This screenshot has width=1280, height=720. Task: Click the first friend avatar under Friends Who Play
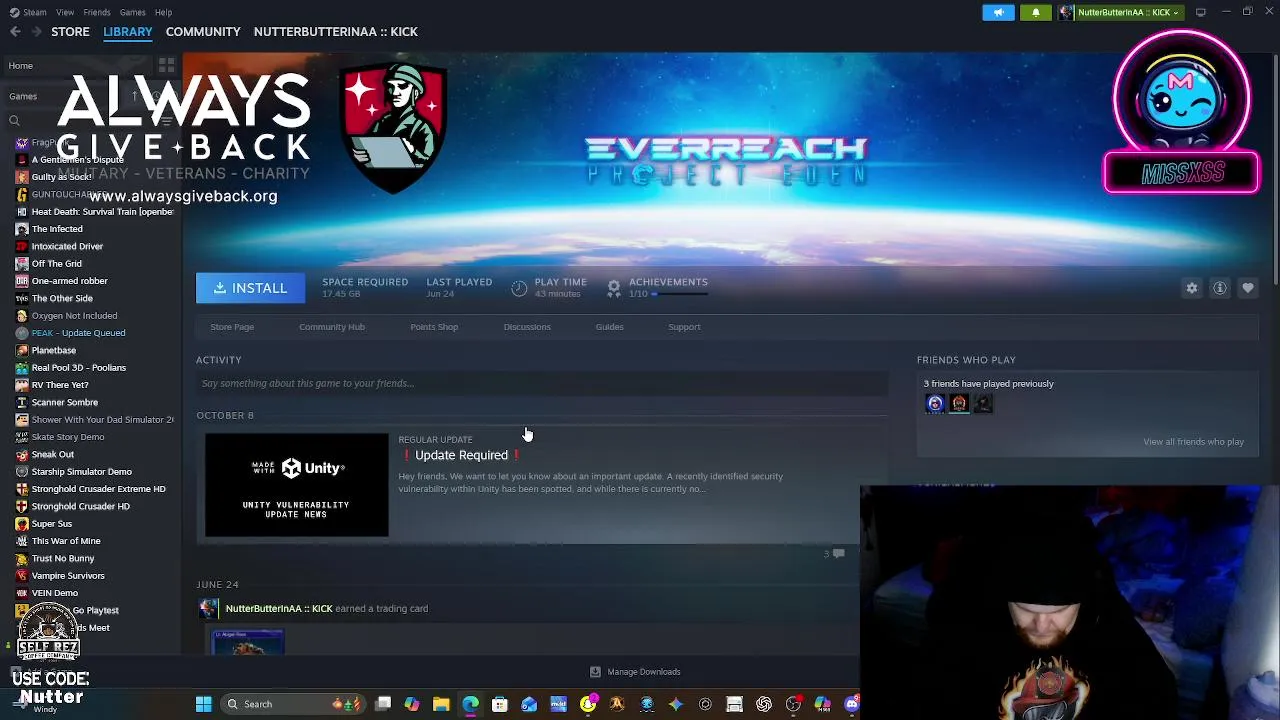[935, 404]
